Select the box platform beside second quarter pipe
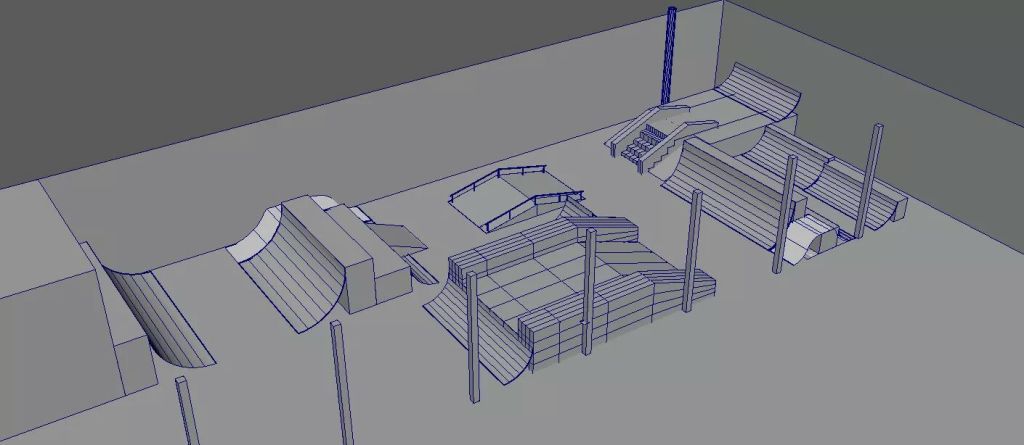 [370, 255]
